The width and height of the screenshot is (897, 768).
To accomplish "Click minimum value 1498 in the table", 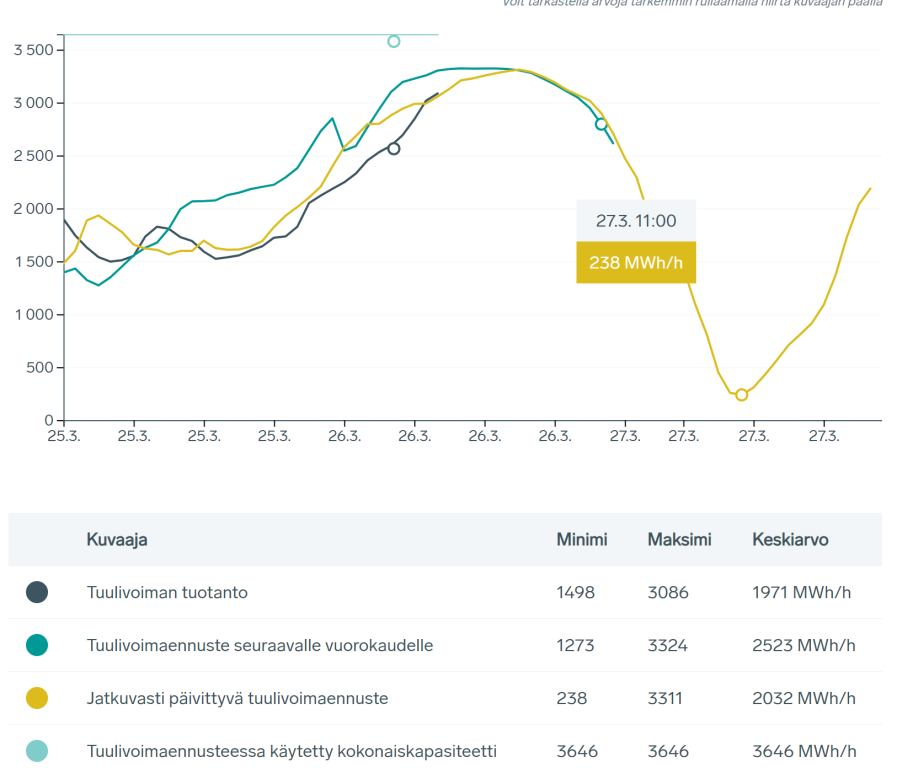I will click(575, 592).
